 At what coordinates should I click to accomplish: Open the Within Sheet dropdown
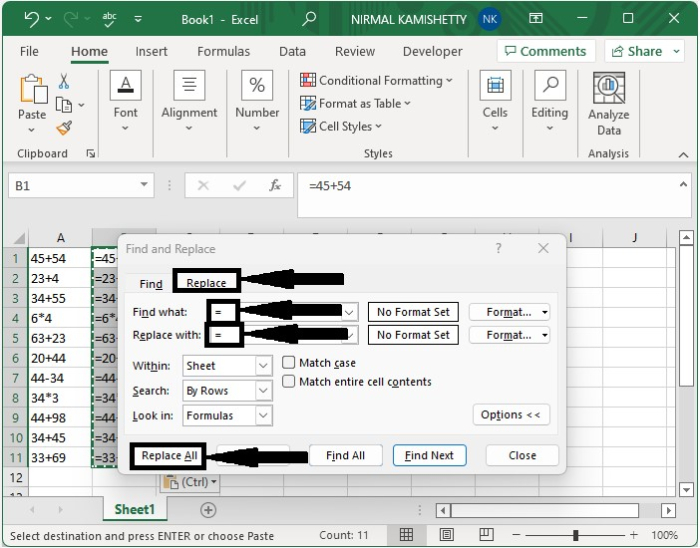click(x=227, y=366)
